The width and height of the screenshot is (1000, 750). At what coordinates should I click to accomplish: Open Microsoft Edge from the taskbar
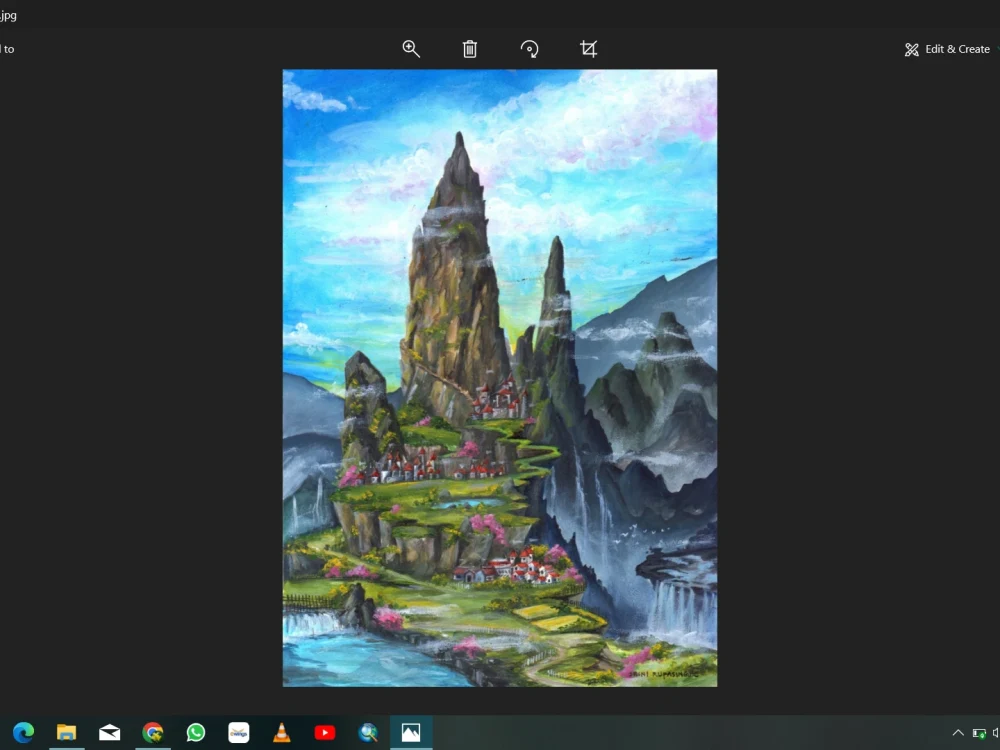(24, 732)
